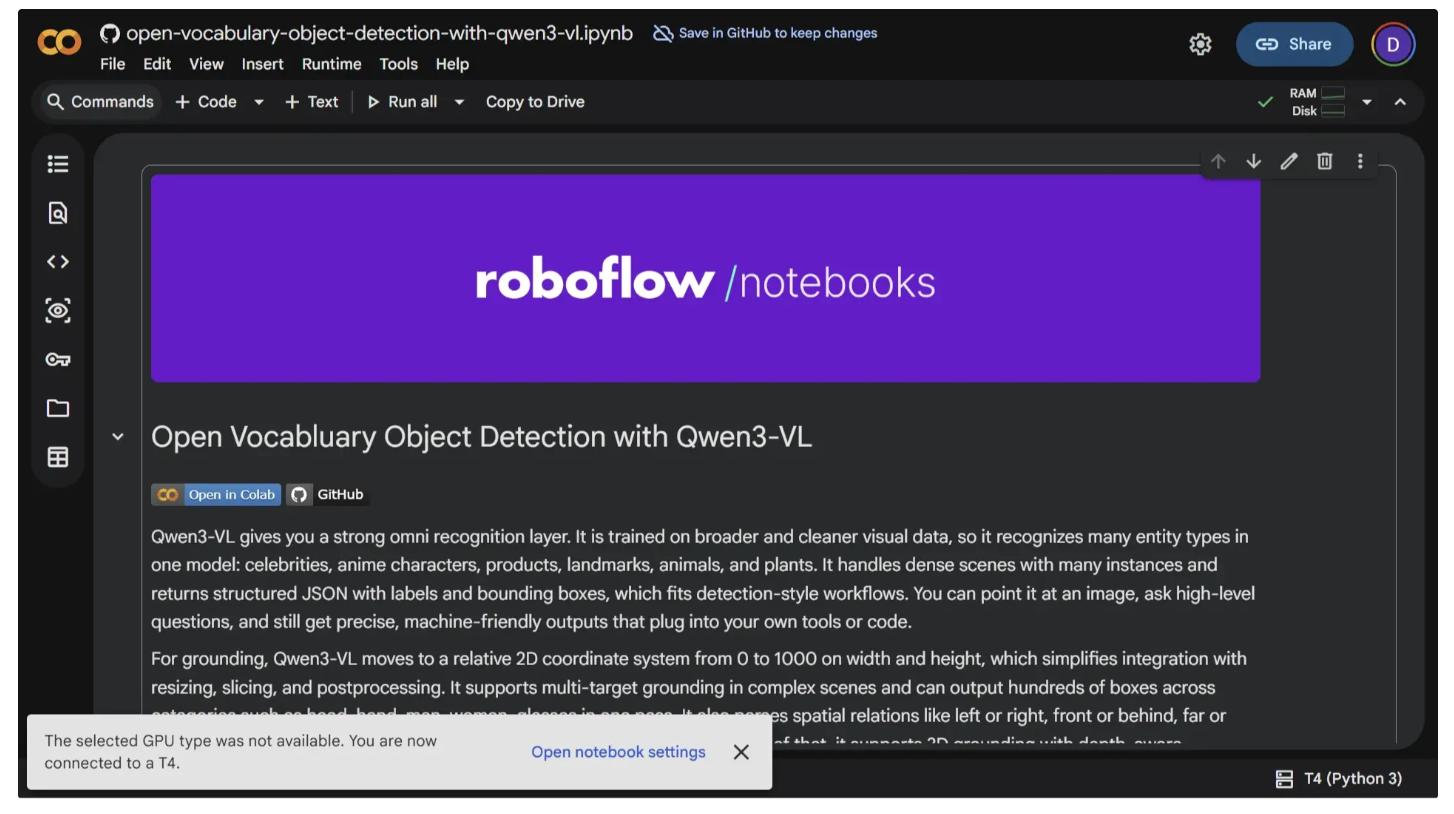Open the Table of contents sidebar icon
The image size is (1454, 814).
[x=58, y=164]
